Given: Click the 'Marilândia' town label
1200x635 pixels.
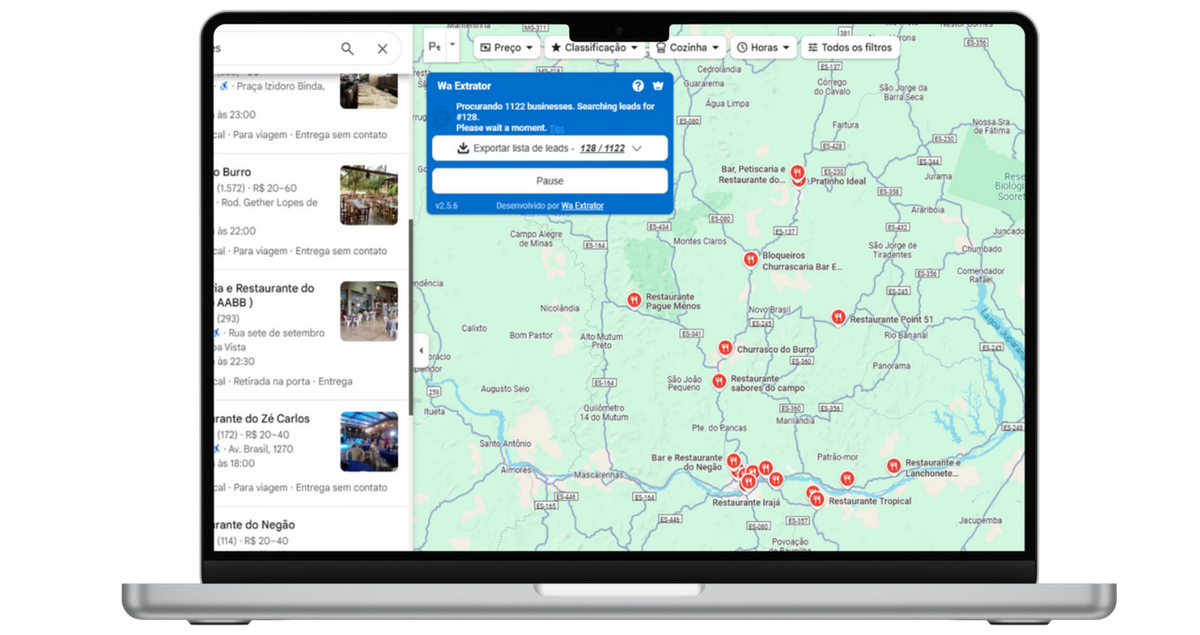Looking at the screenshot, I should point(796,420).
